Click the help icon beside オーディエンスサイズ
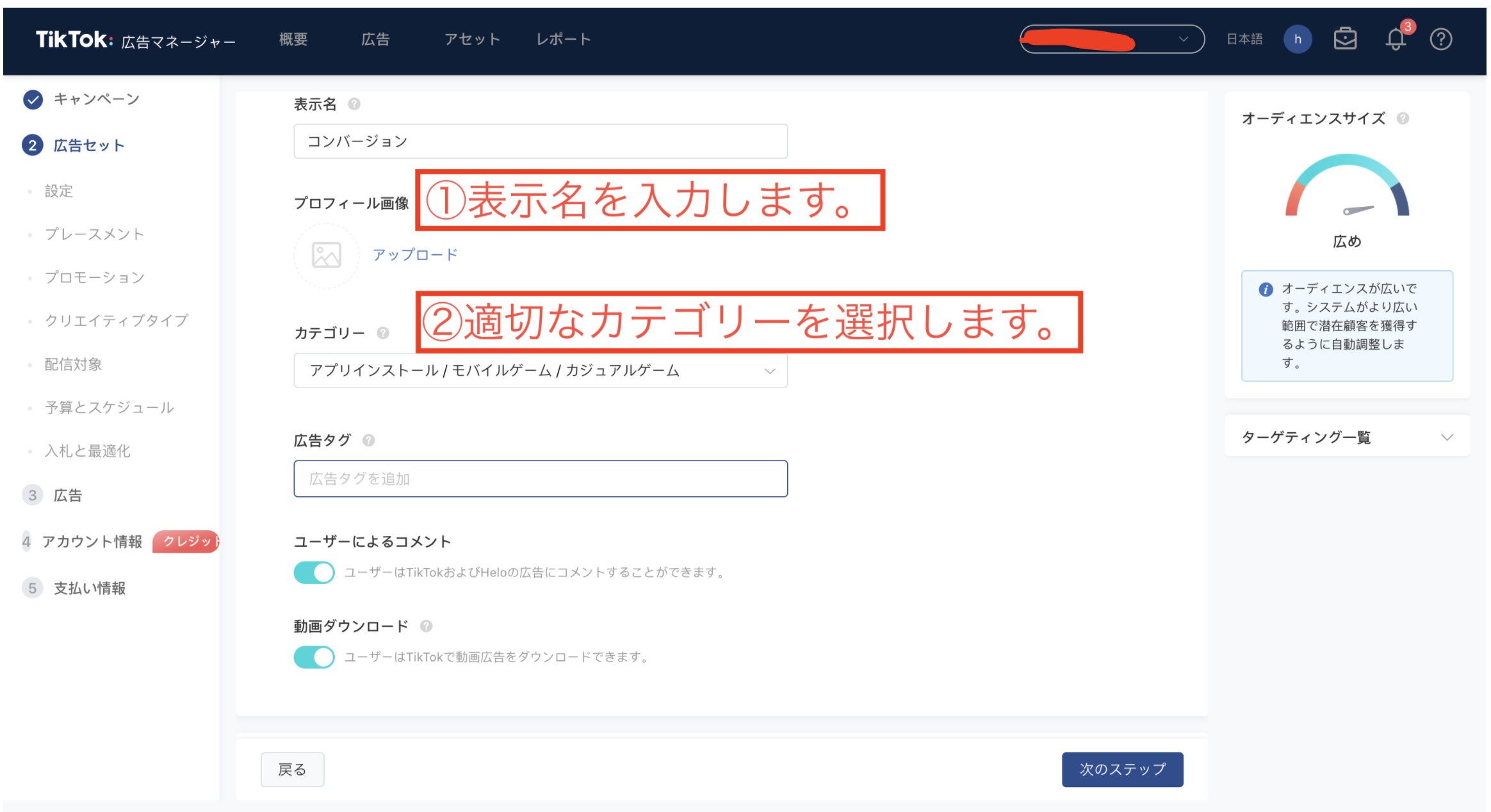Viewport: 1491px width, 812px height. coord(1403,118)
